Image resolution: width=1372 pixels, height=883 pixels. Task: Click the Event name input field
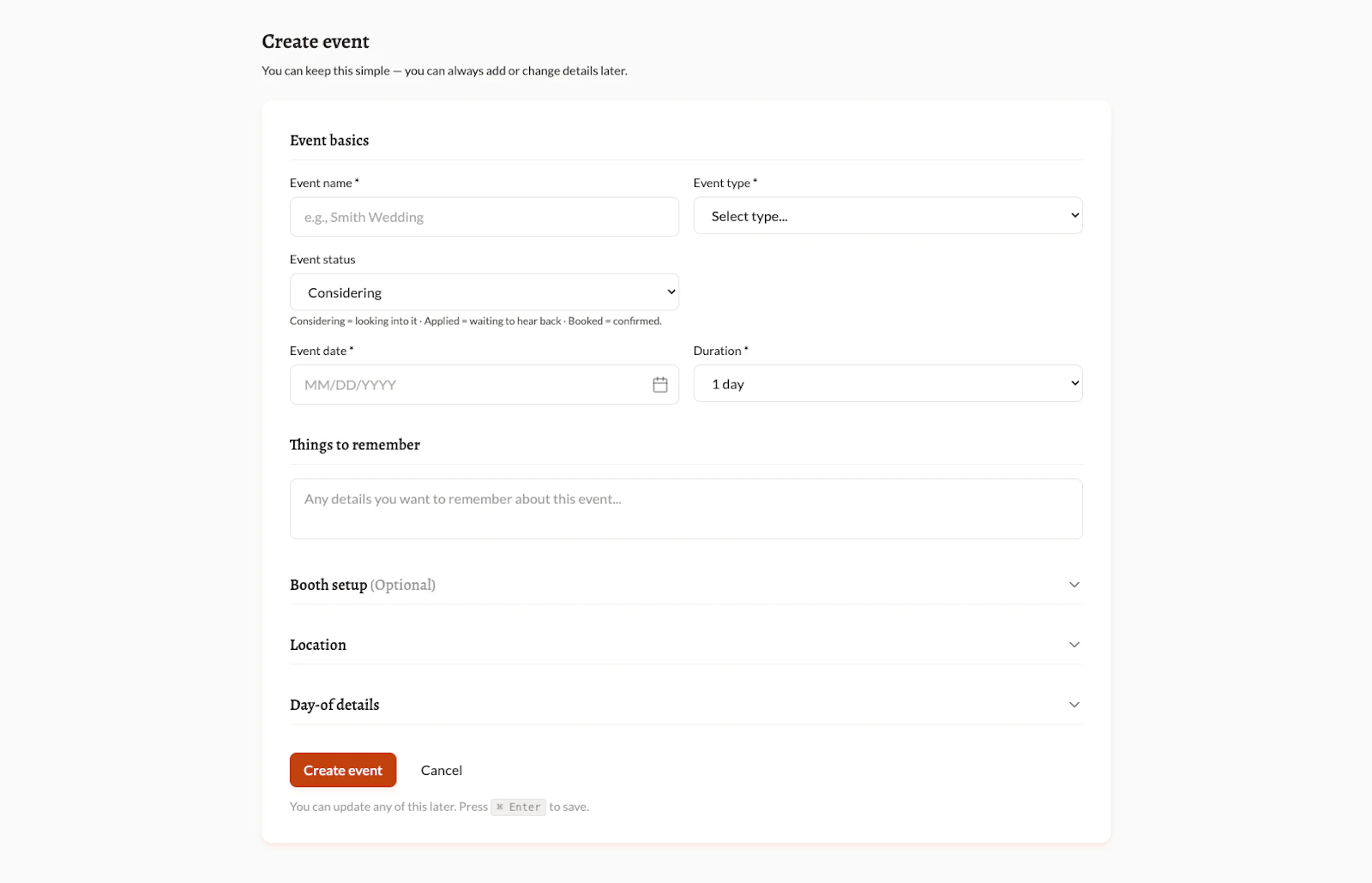[x=484, y=217]
